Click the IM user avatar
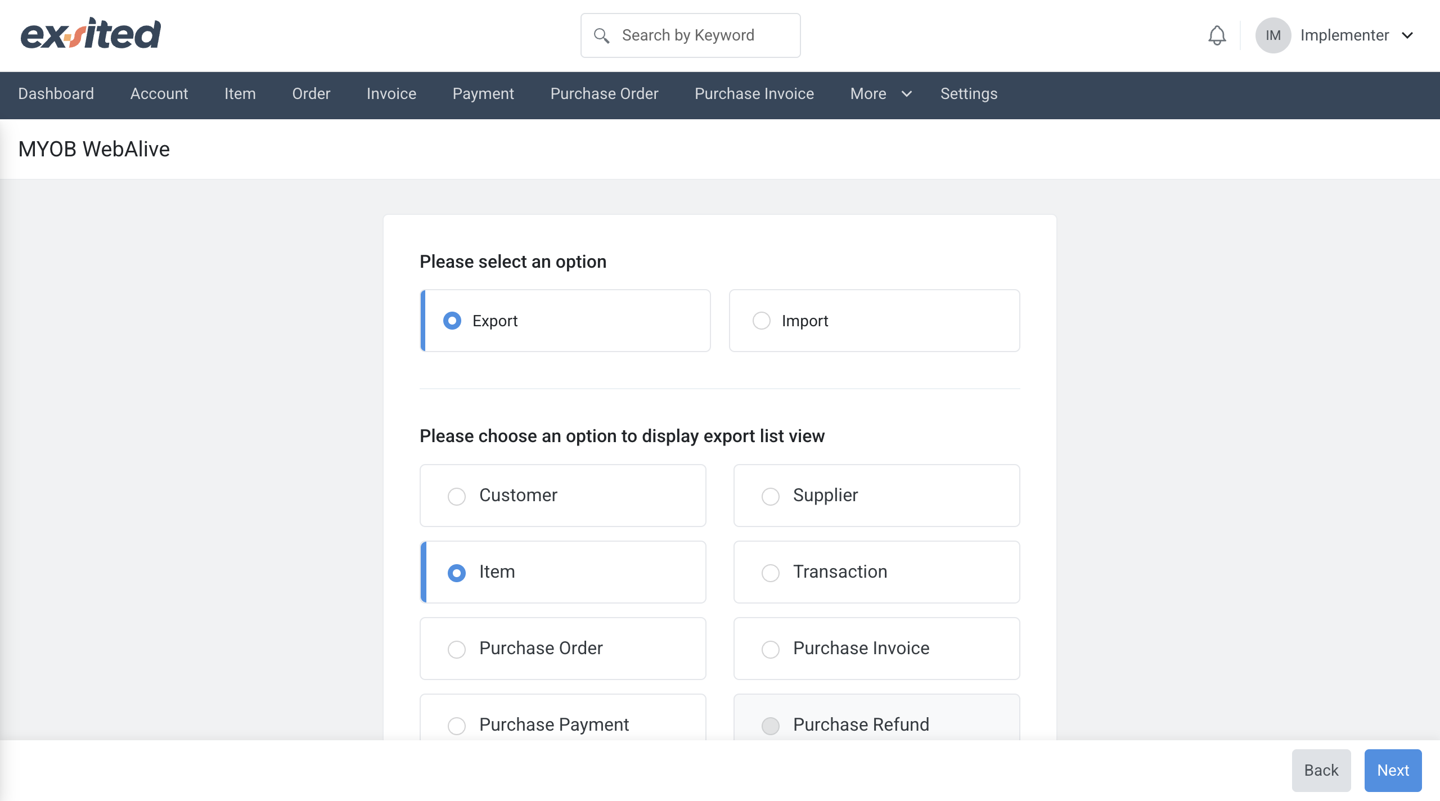 [1273, 35]
